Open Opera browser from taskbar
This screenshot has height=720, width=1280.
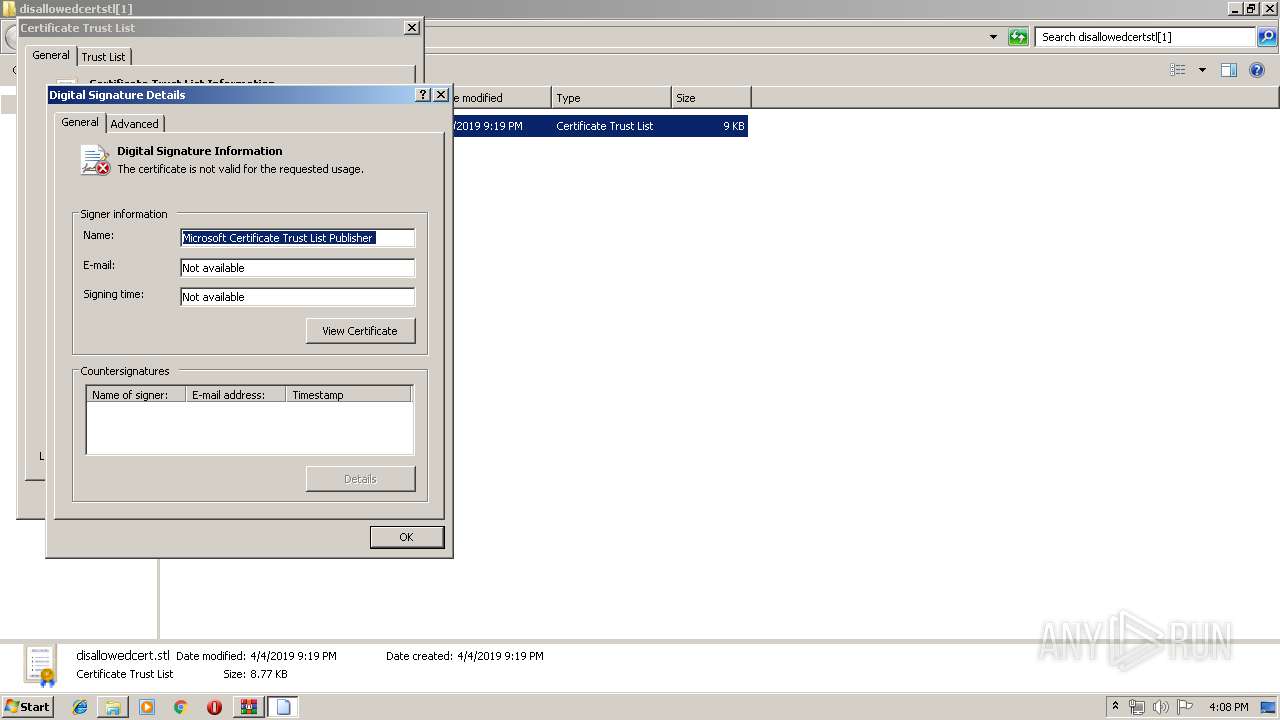214,707
